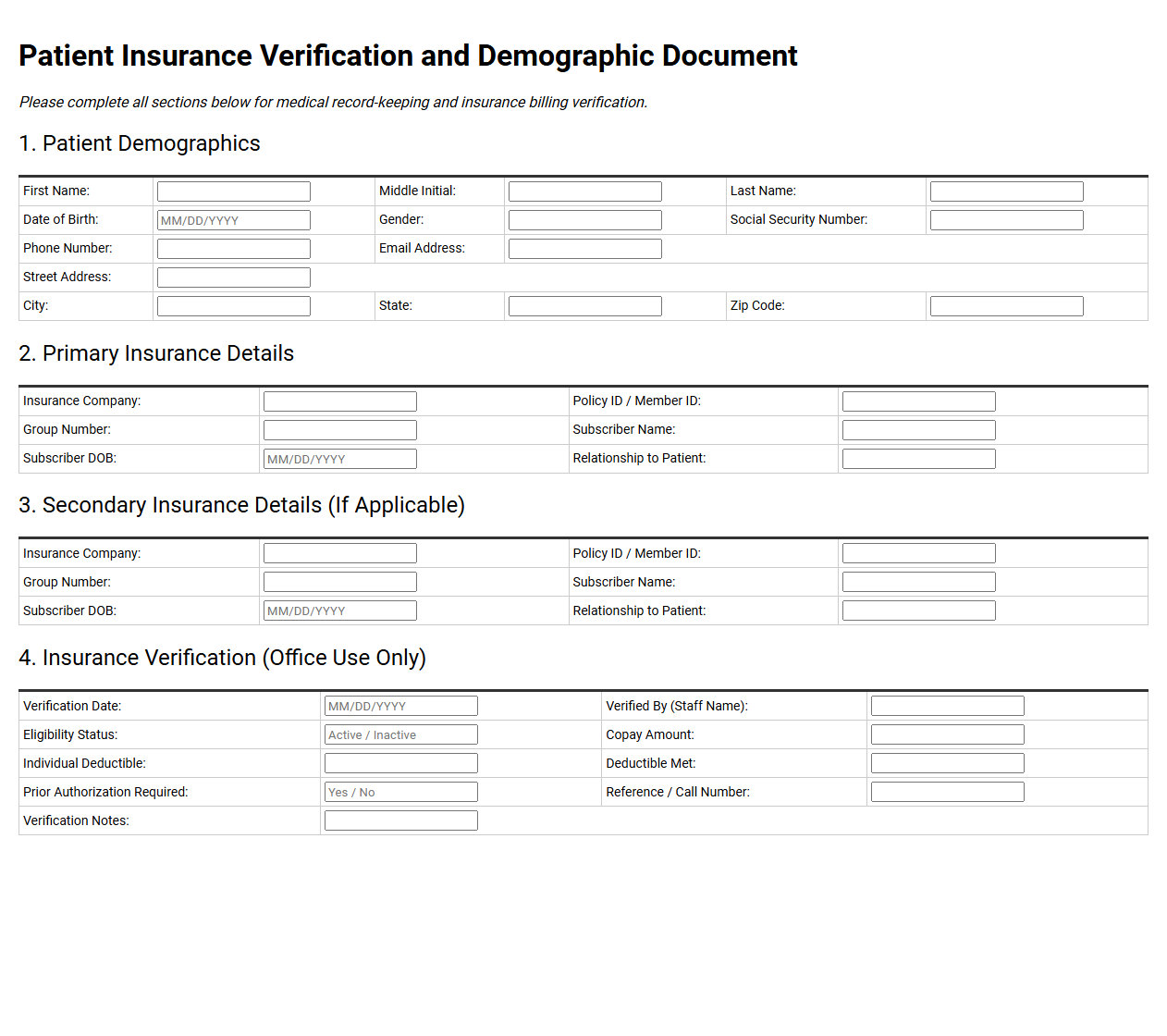
Task: Focus the Deductible Met field
Action: [x=948, y=763]
